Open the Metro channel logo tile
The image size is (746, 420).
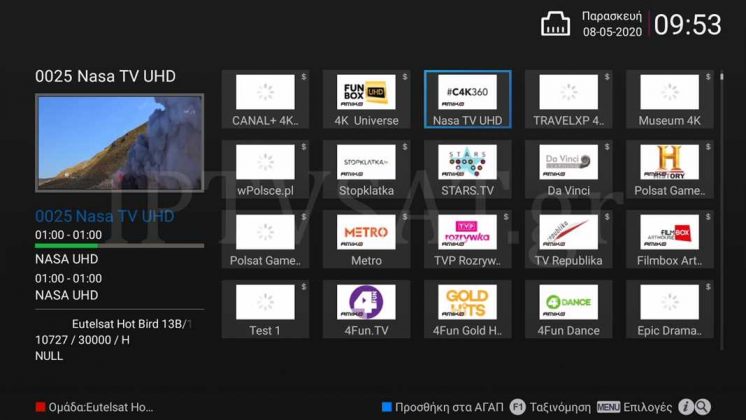coord(366,232)
